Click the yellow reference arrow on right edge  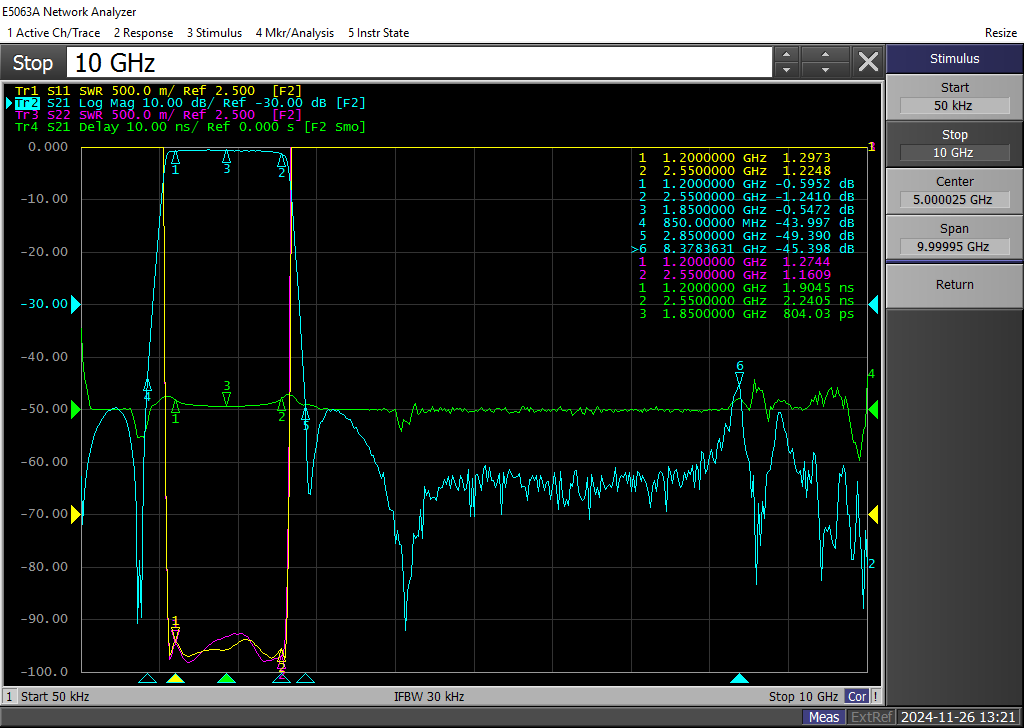coord(874,514)
